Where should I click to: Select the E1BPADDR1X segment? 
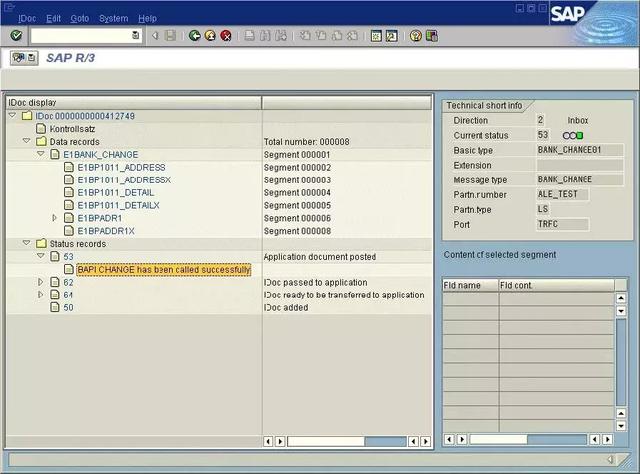pos(106,231)
